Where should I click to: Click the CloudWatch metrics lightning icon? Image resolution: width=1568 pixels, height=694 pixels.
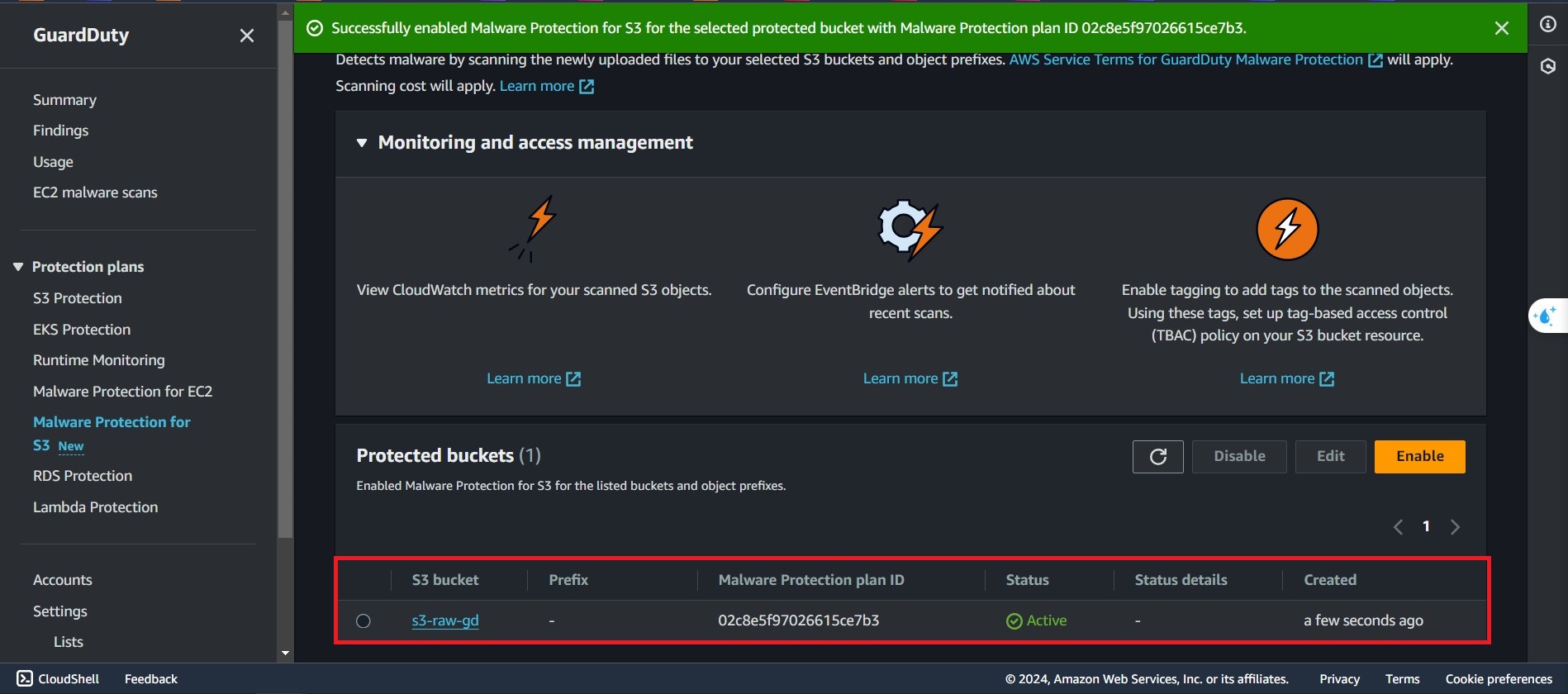tap(534, 228)
